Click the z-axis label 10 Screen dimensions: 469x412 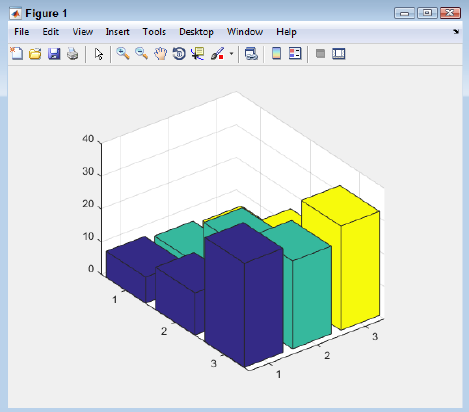[88, 237]
